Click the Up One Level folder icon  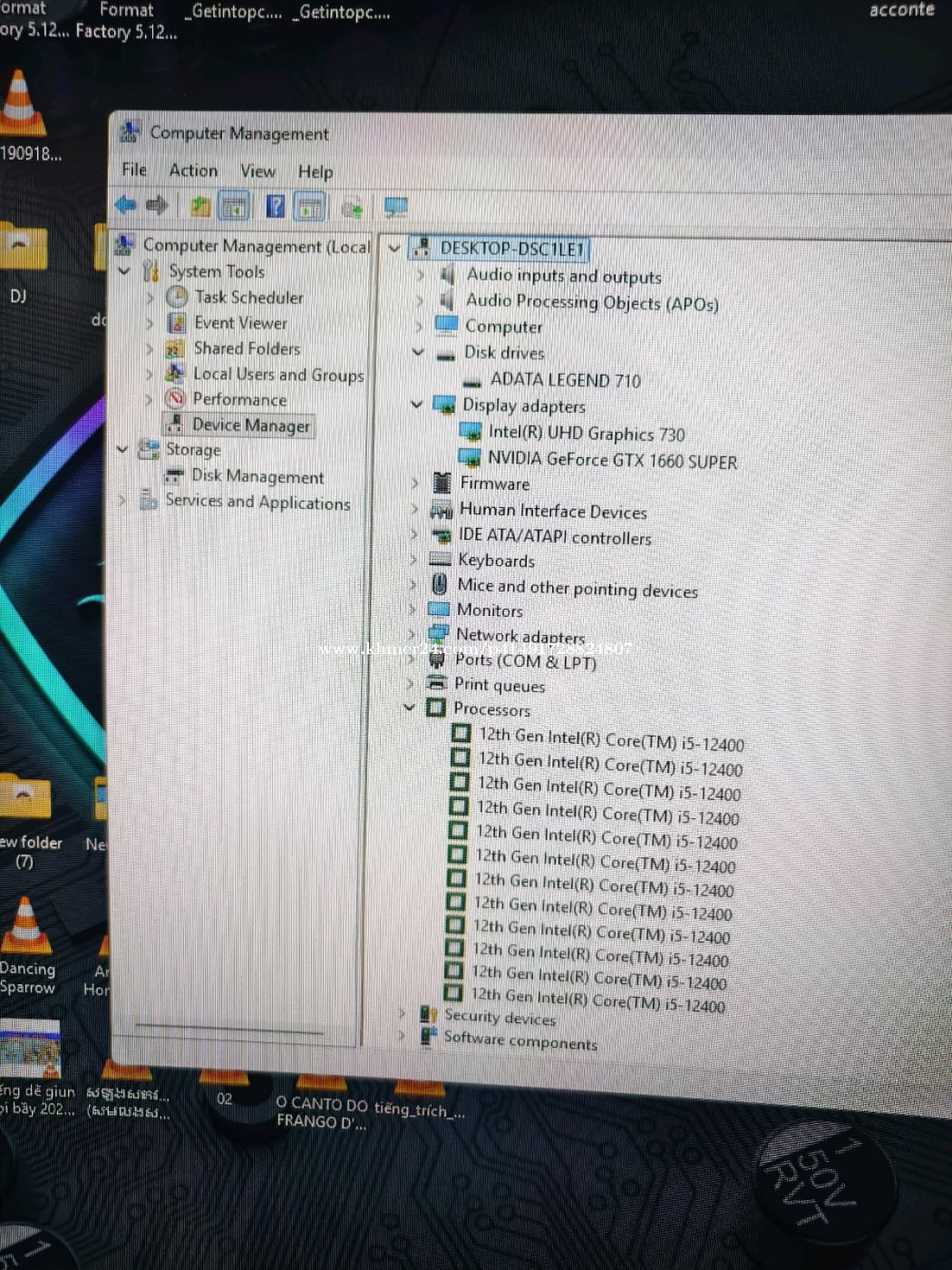point(200,208)
